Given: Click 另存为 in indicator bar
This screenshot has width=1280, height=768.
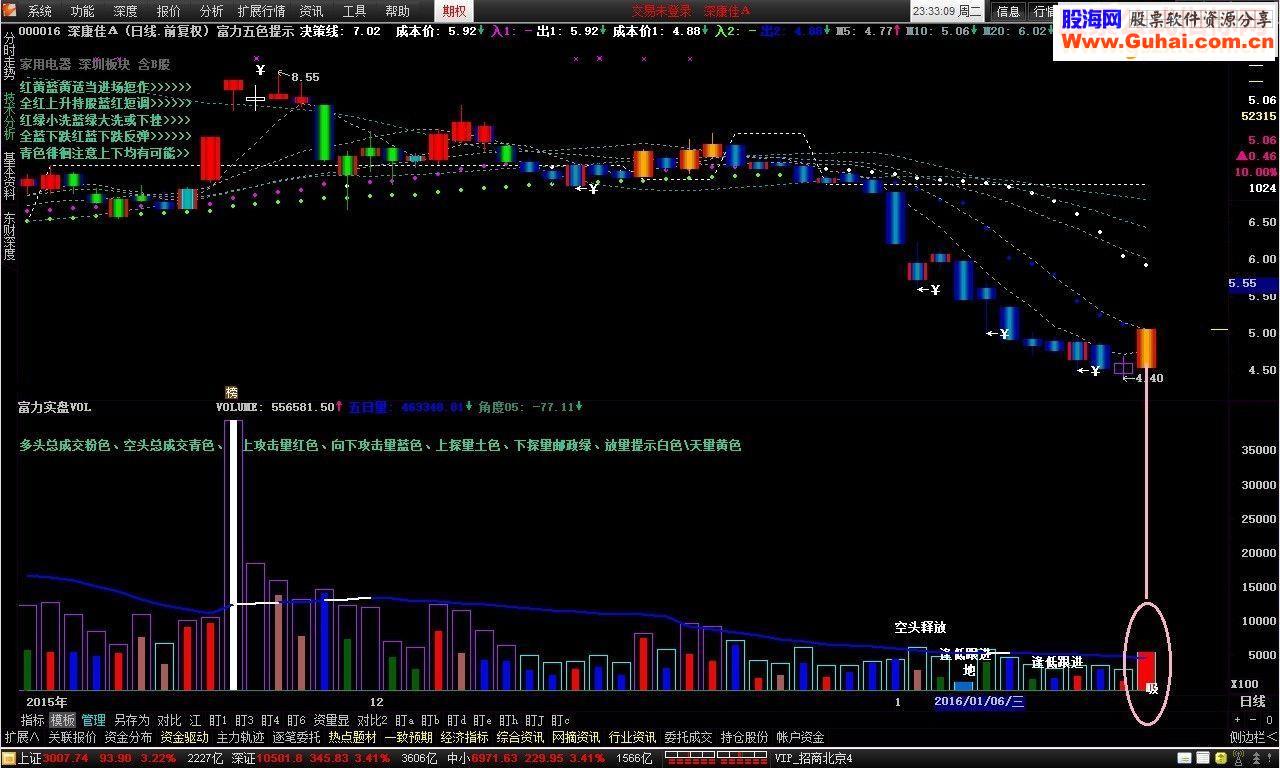Looking at the screenshot, I should click(x=131, y=720).
